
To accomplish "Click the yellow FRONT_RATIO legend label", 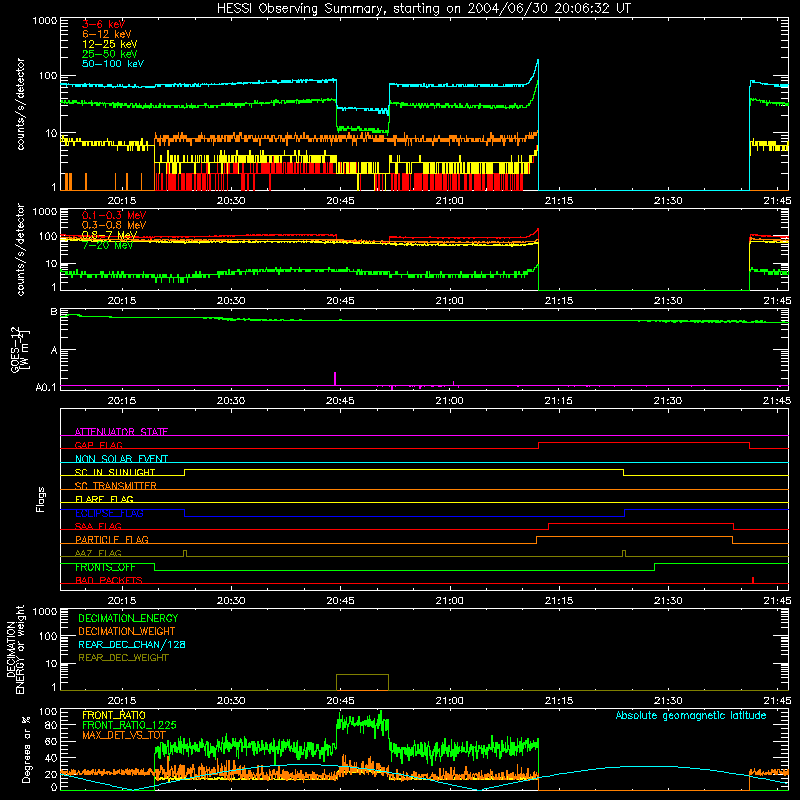I will tap(114, 715).
